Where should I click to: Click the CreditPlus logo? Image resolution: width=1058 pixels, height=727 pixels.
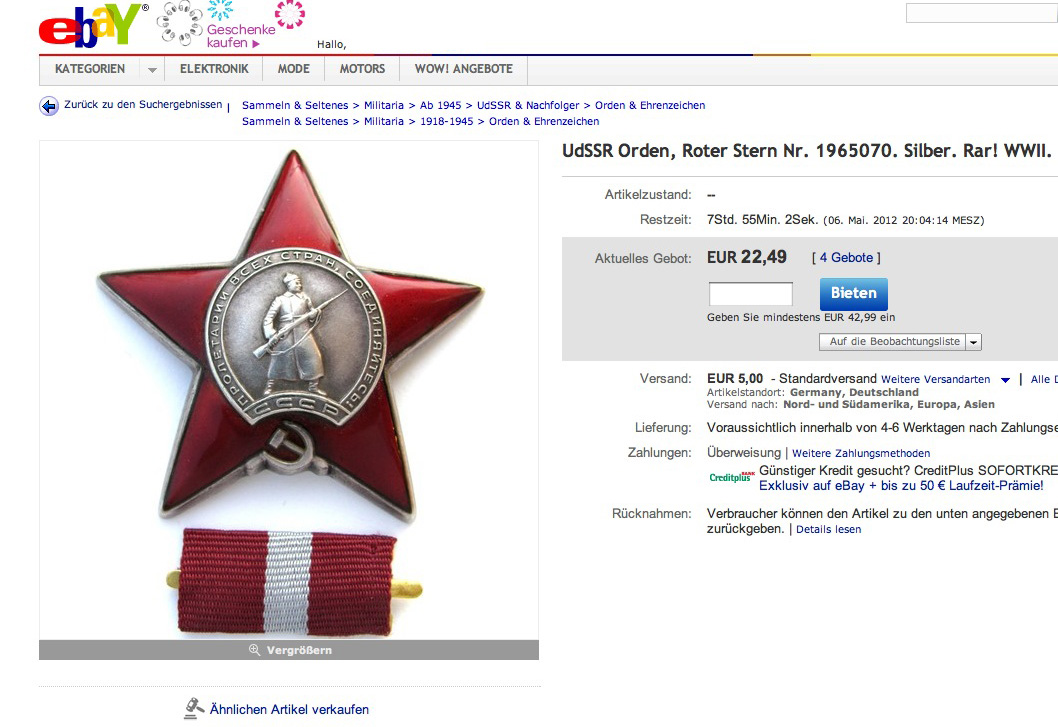[x=731, y=477]
